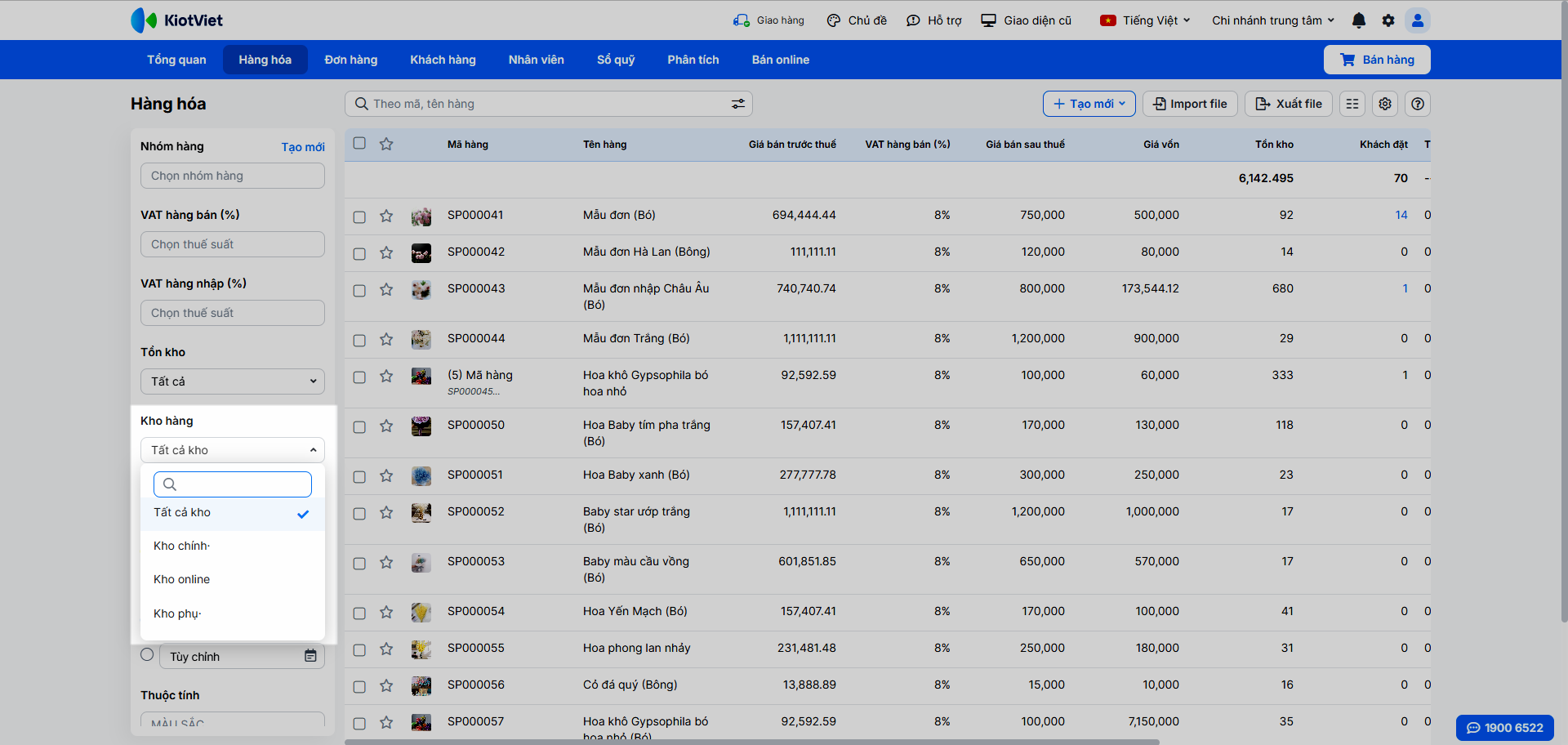Star the SP000041 product row
1568x745 pixels.
(386, 216)
